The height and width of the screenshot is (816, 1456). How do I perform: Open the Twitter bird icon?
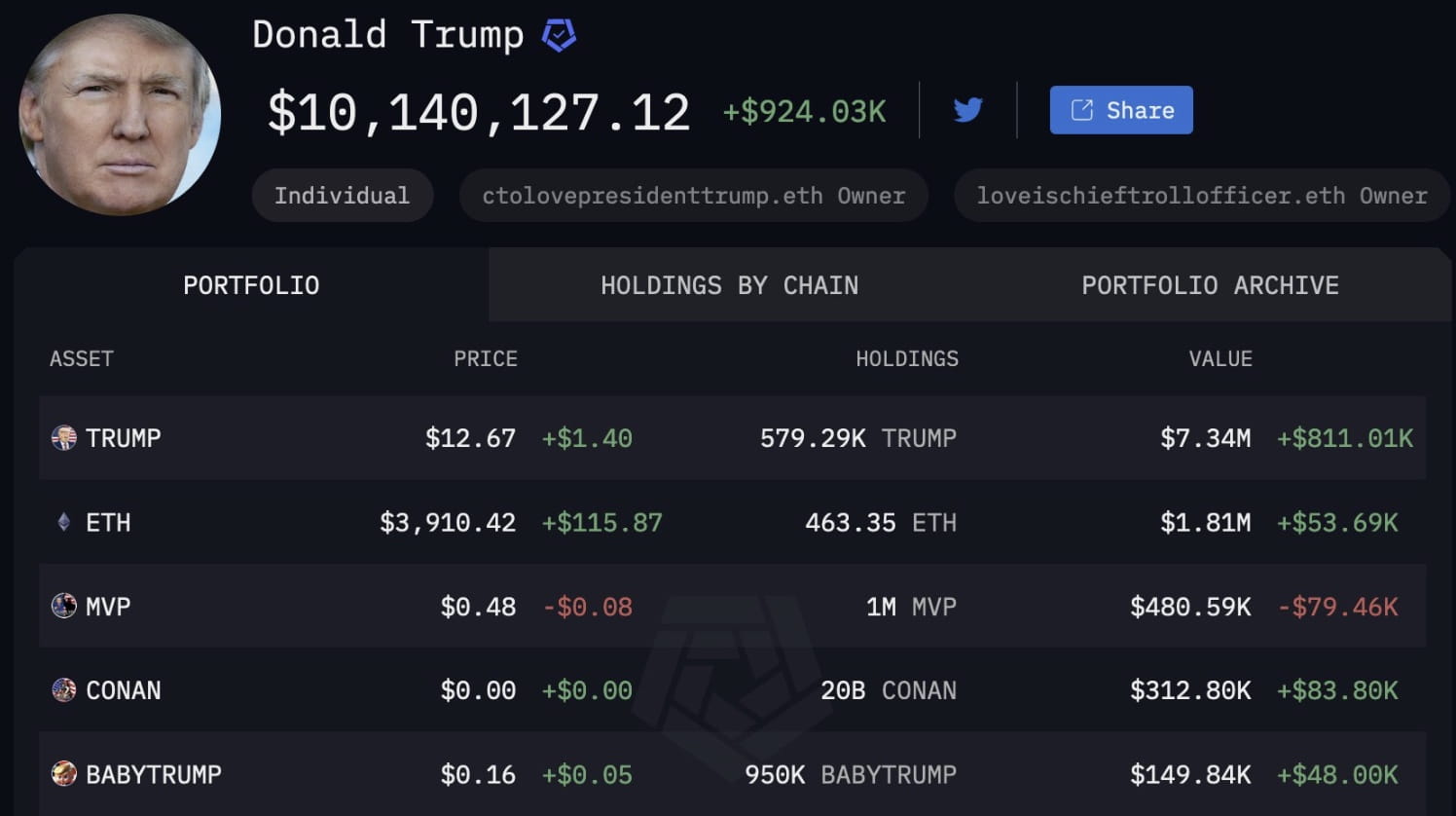969,110
